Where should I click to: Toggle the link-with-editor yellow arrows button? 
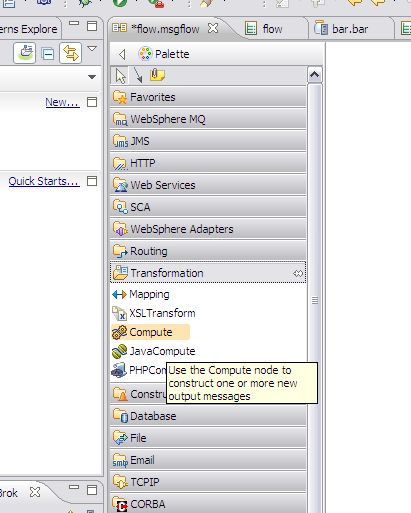coord(71,53)
